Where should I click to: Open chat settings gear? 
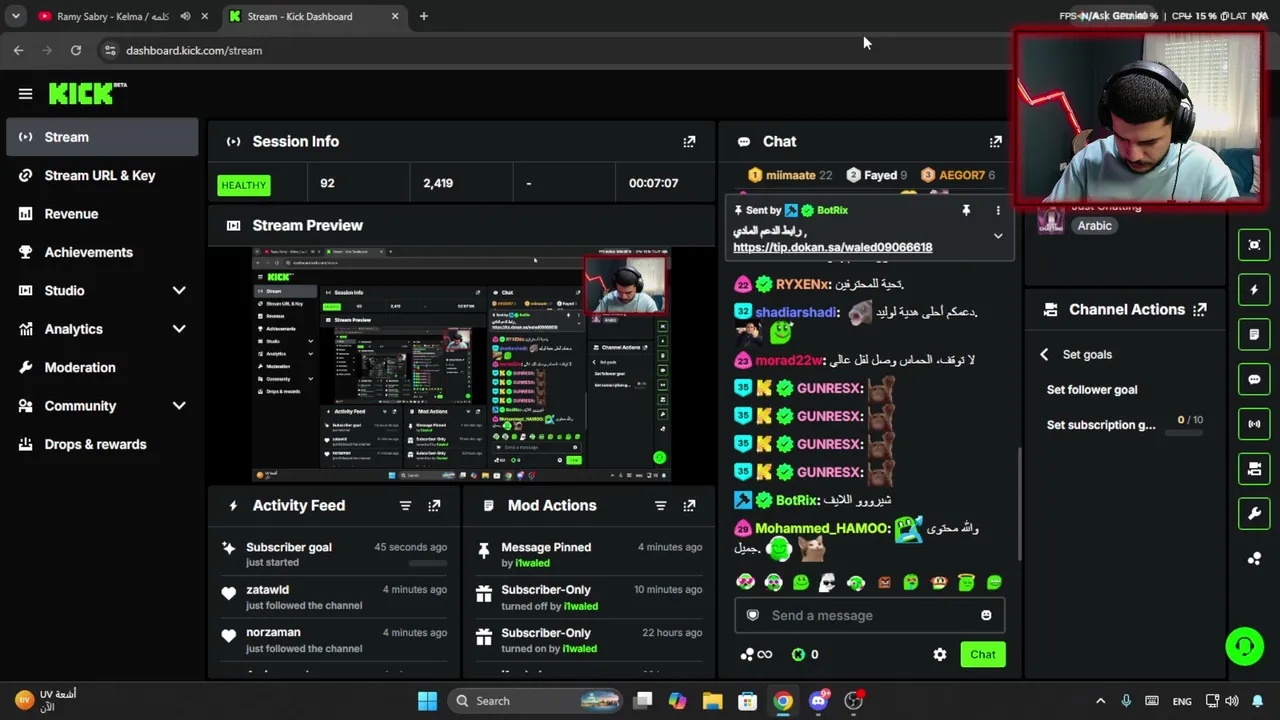[940, 655]
